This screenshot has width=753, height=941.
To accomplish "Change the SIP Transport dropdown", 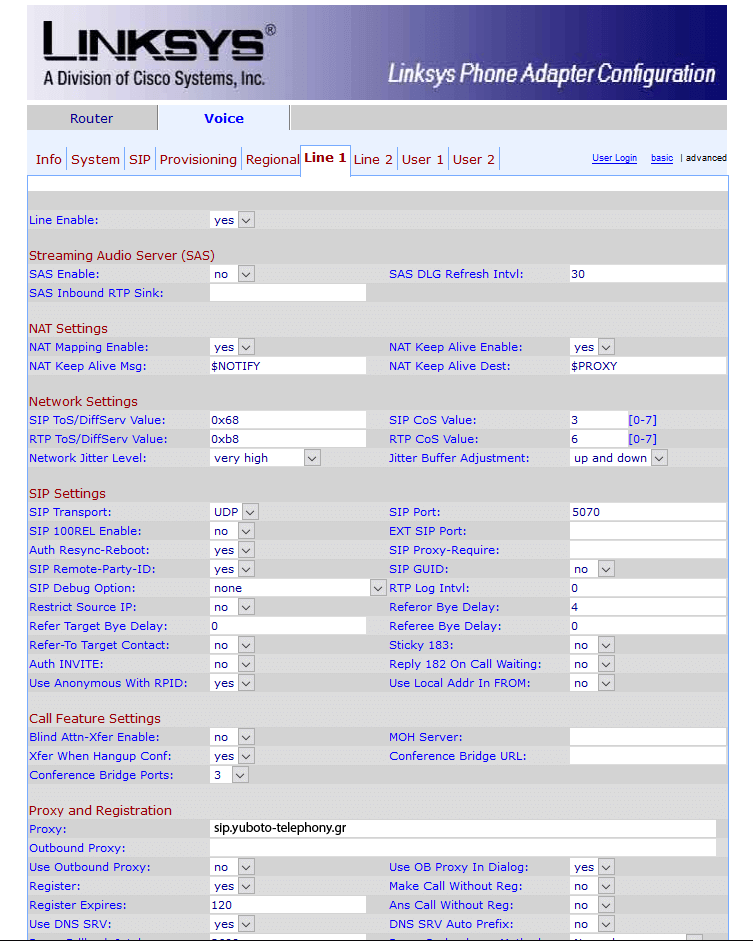I will point(234,512).
